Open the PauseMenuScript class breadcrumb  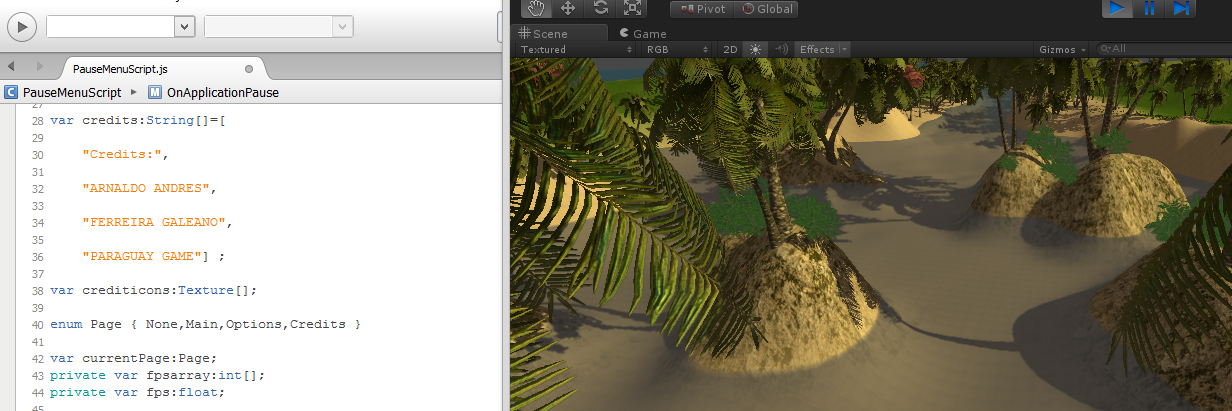[71, 92]
